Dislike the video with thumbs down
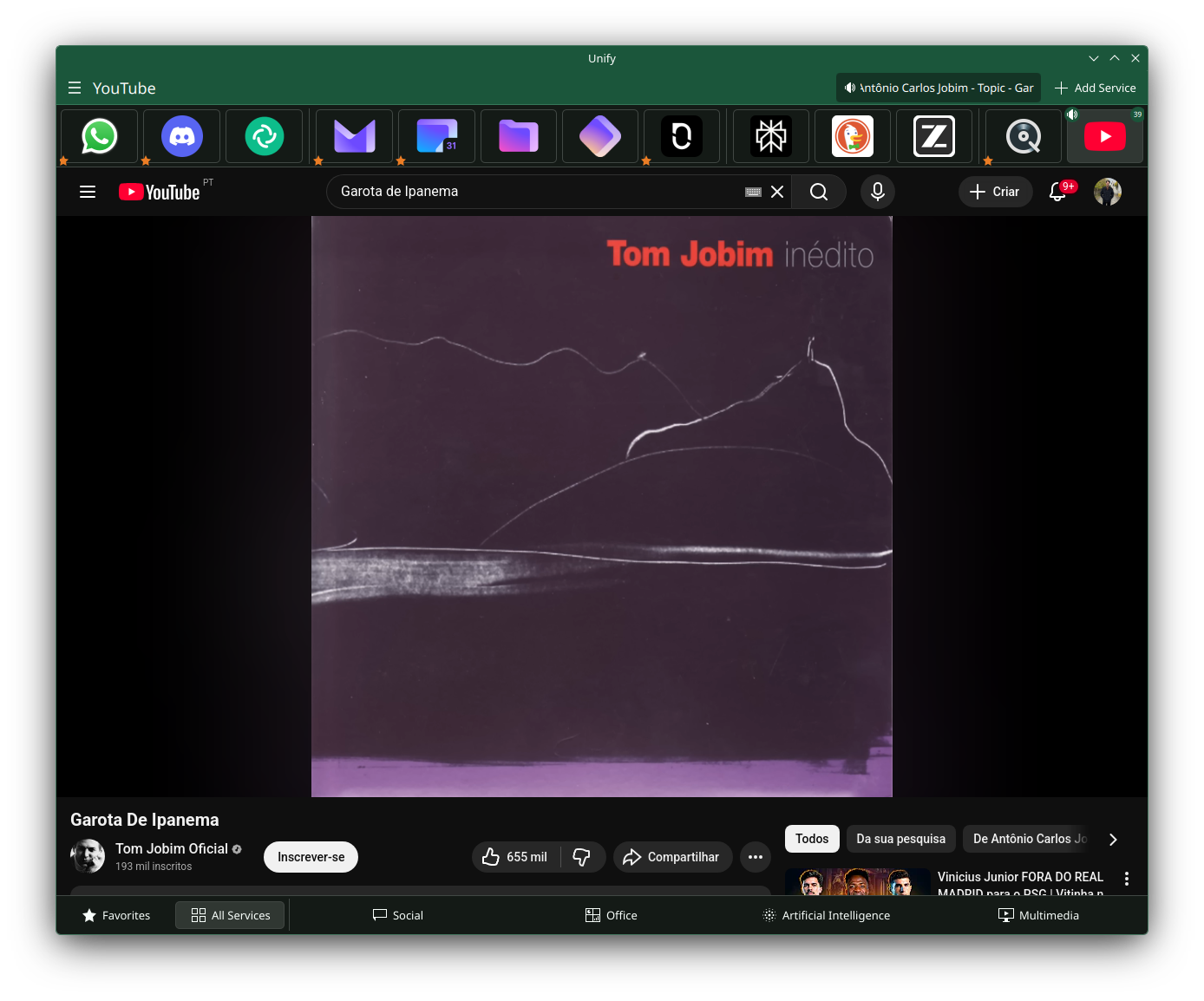 [582, 857]
